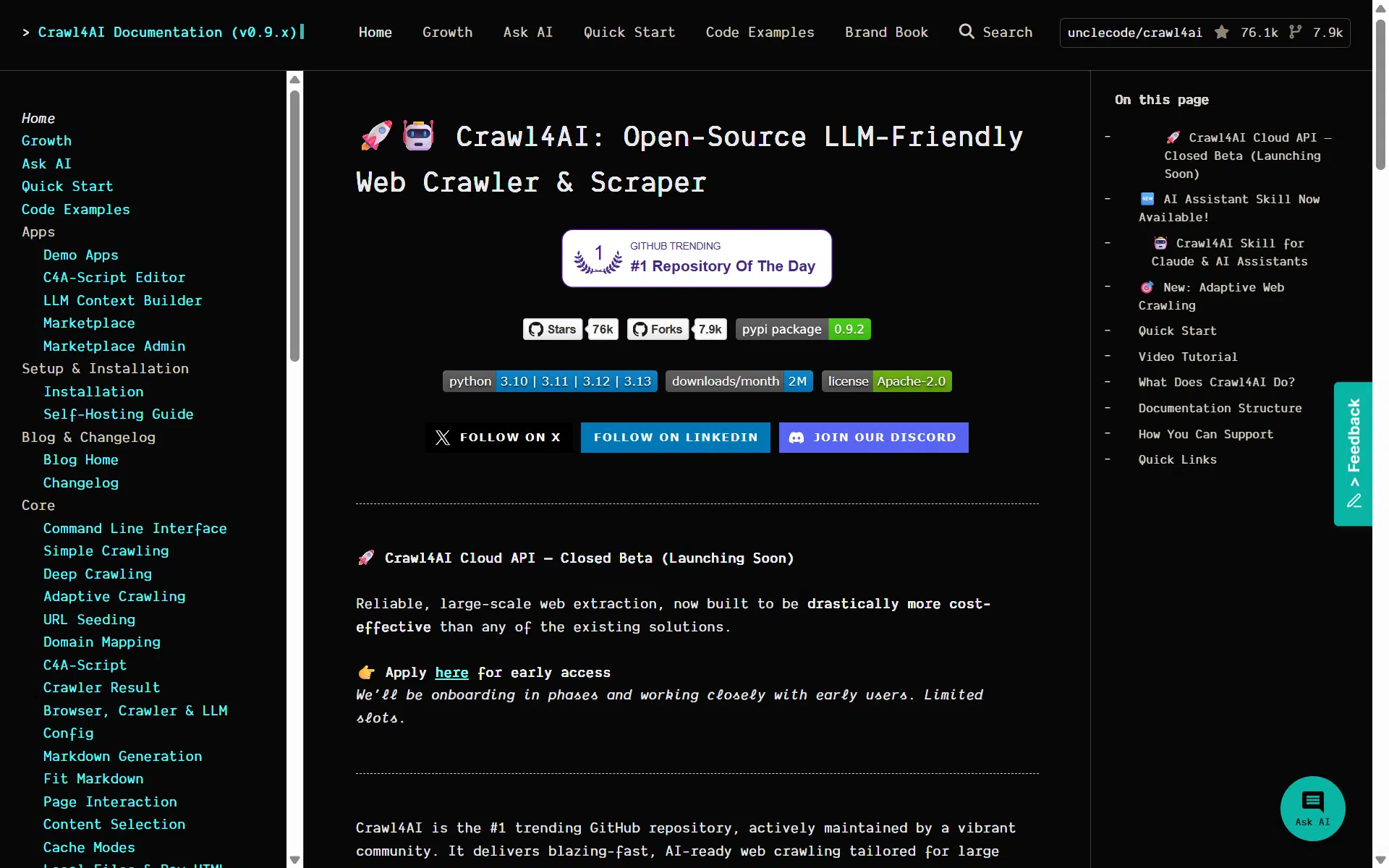This screenshot has width=1389, height=868.
Task: Click the pypi package 0.9.2 badge
Action: tap(803, 329)
